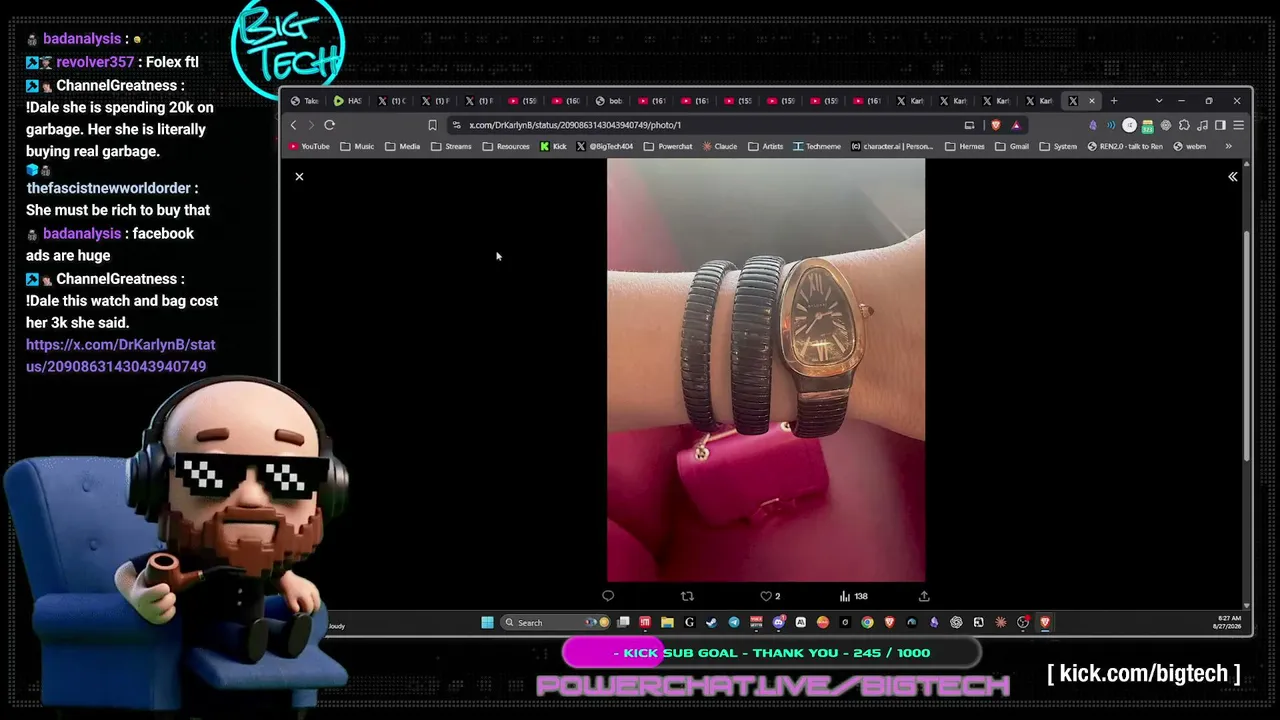Reply to the post with the comment icon
Image resolution: width=1280 pixels, height=720 pixels.
point(608,596)
